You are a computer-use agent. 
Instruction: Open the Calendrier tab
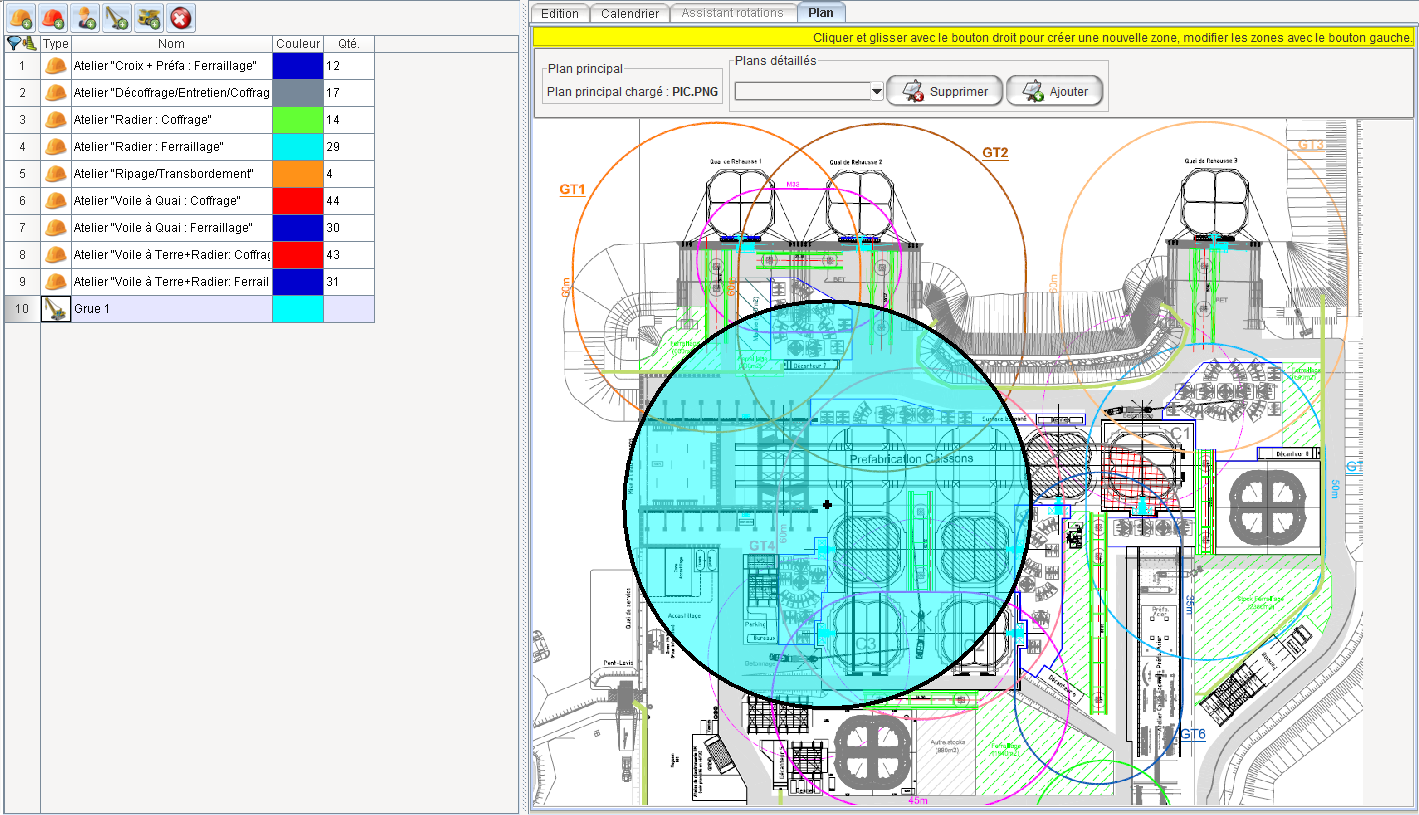pos(630,13)
